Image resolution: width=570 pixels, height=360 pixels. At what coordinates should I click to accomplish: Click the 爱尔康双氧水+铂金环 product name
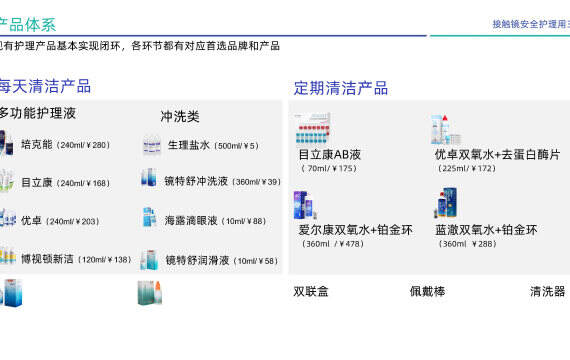(x=356, y=230)
